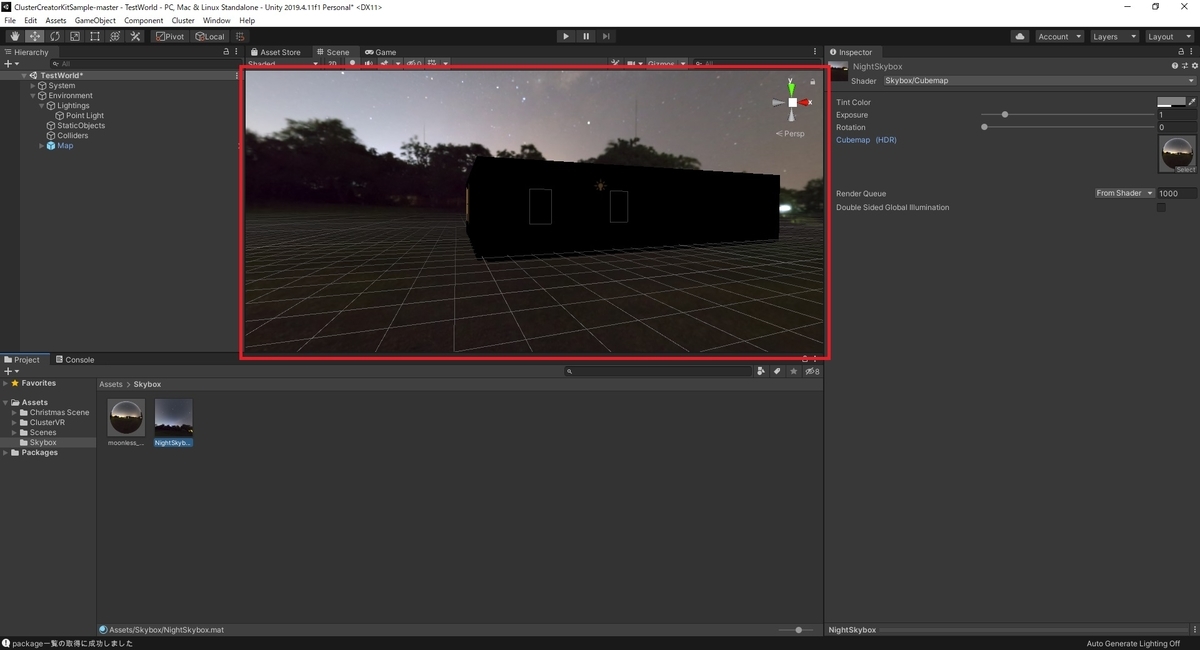This screenshot has height=650, width=1200.
Task: Open the cloud services icon
Action: [x=1019, y=37]
